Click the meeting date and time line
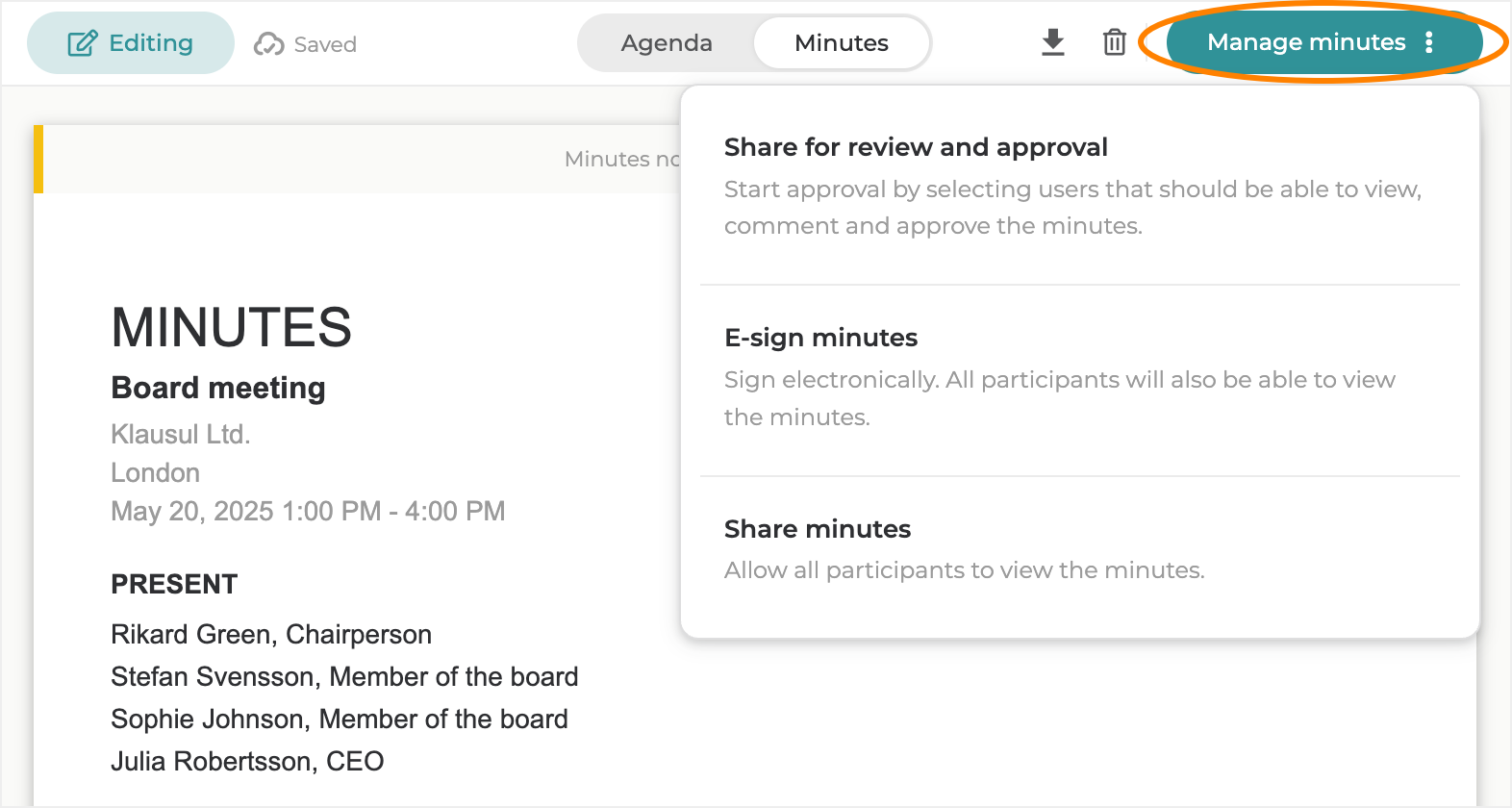Image resolution: width=1512 pixels, height=808 pixels. point(308,511)
